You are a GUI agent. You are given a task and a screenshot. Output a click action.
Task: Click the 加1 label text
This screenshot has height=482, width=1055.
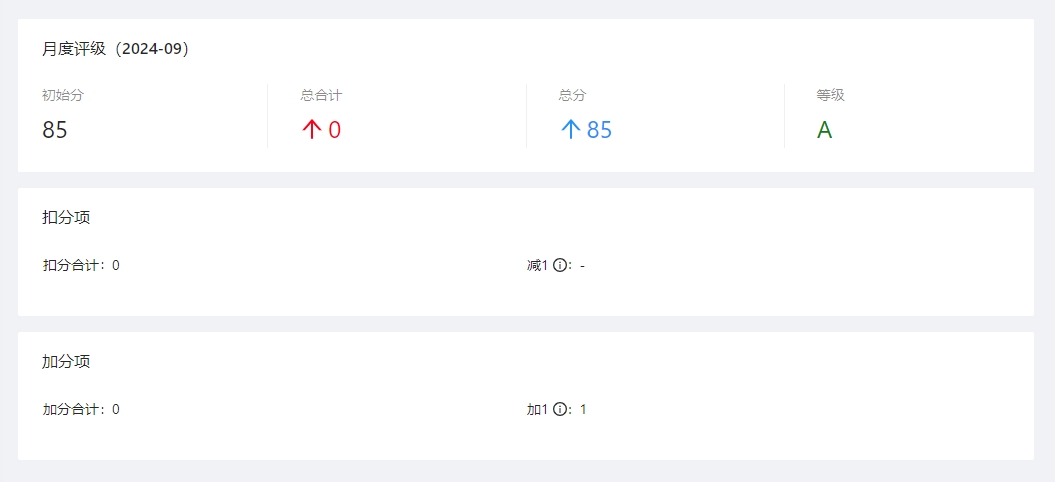click(x=537, y=410)
